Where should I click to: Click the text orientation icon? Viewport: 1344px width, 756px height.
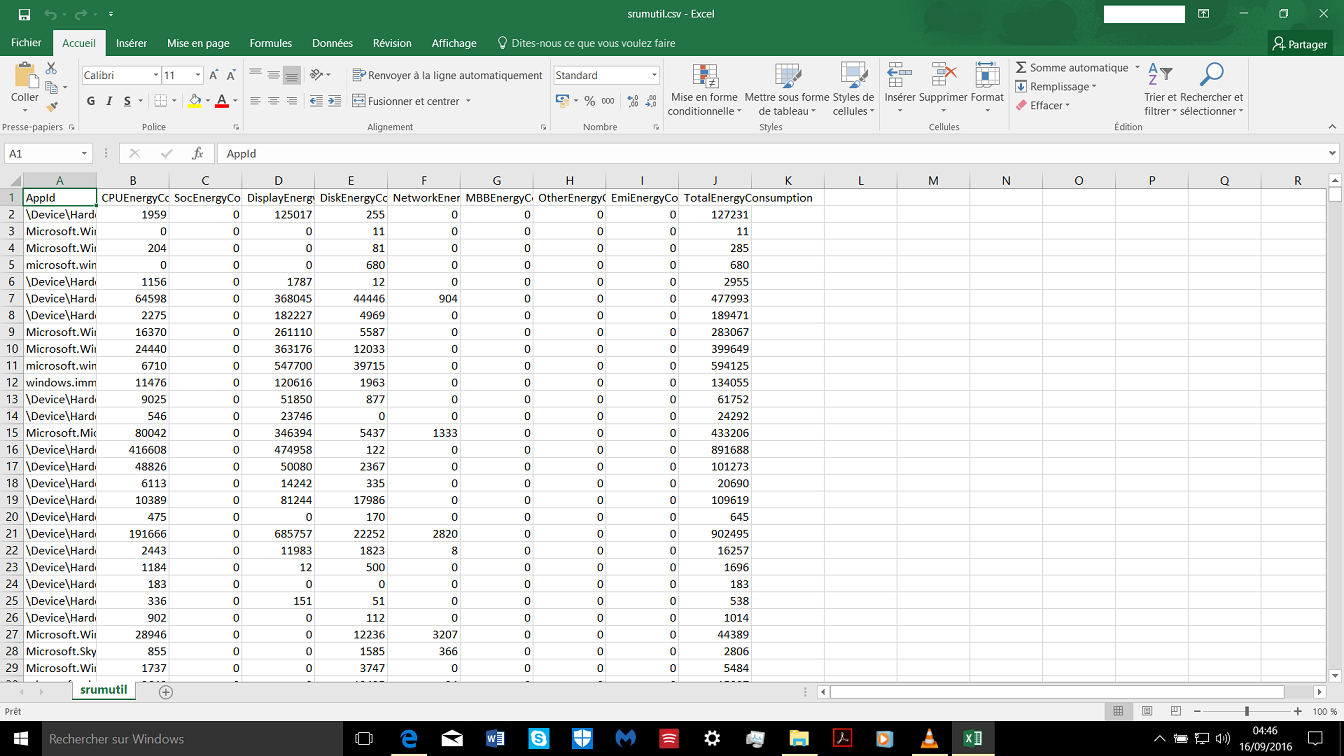317,75
